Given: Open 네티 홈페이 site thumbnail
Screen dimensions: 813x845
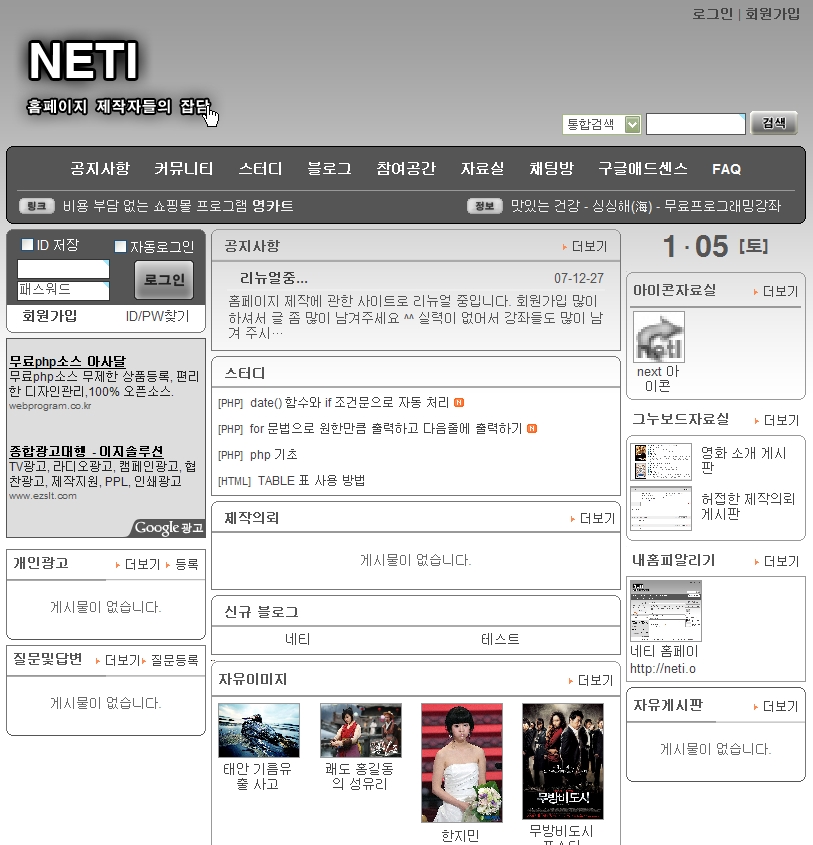Looking at the screenshot, I should click(666, 611).
